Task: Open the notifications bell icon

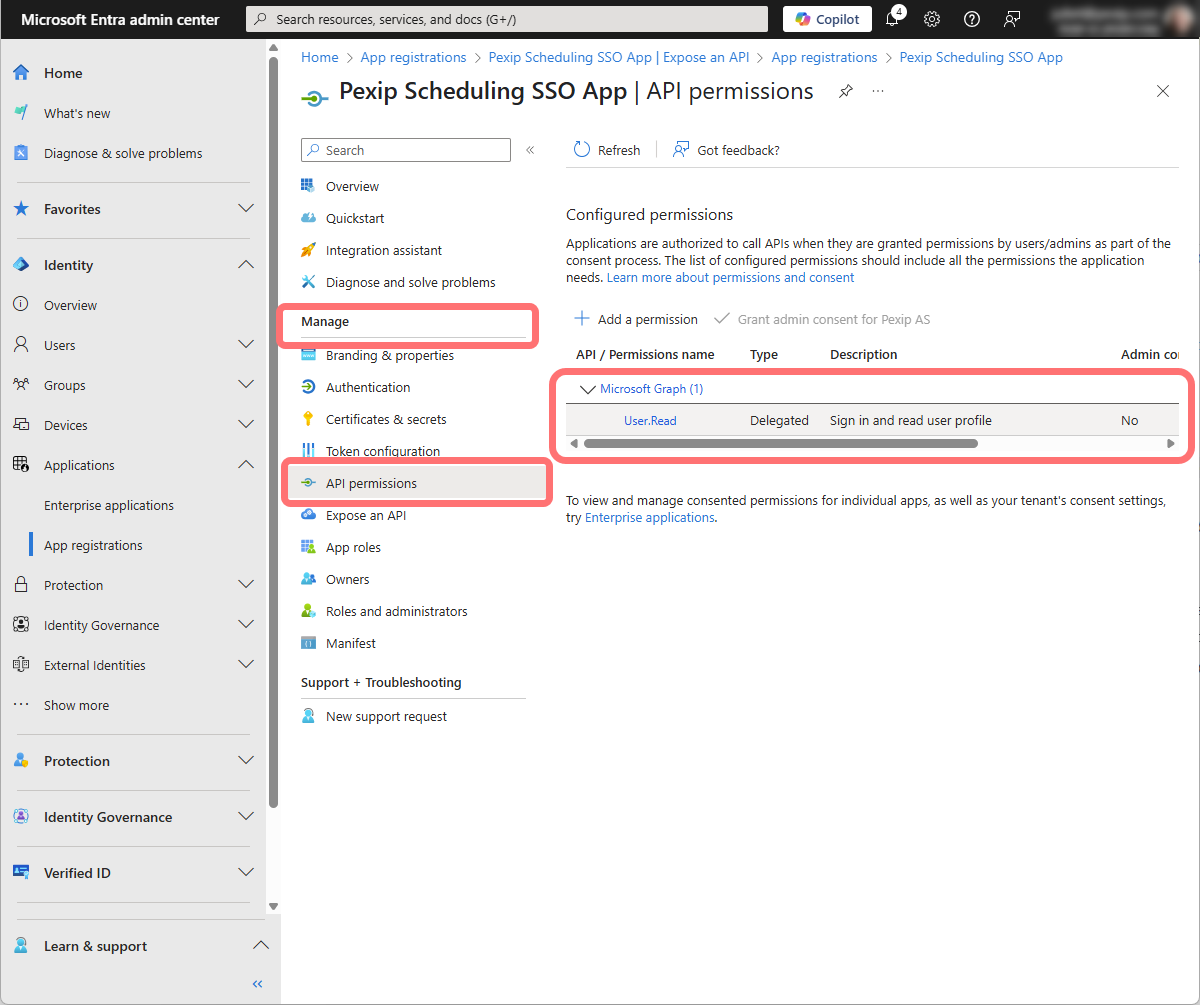Action: pos(892,19)
